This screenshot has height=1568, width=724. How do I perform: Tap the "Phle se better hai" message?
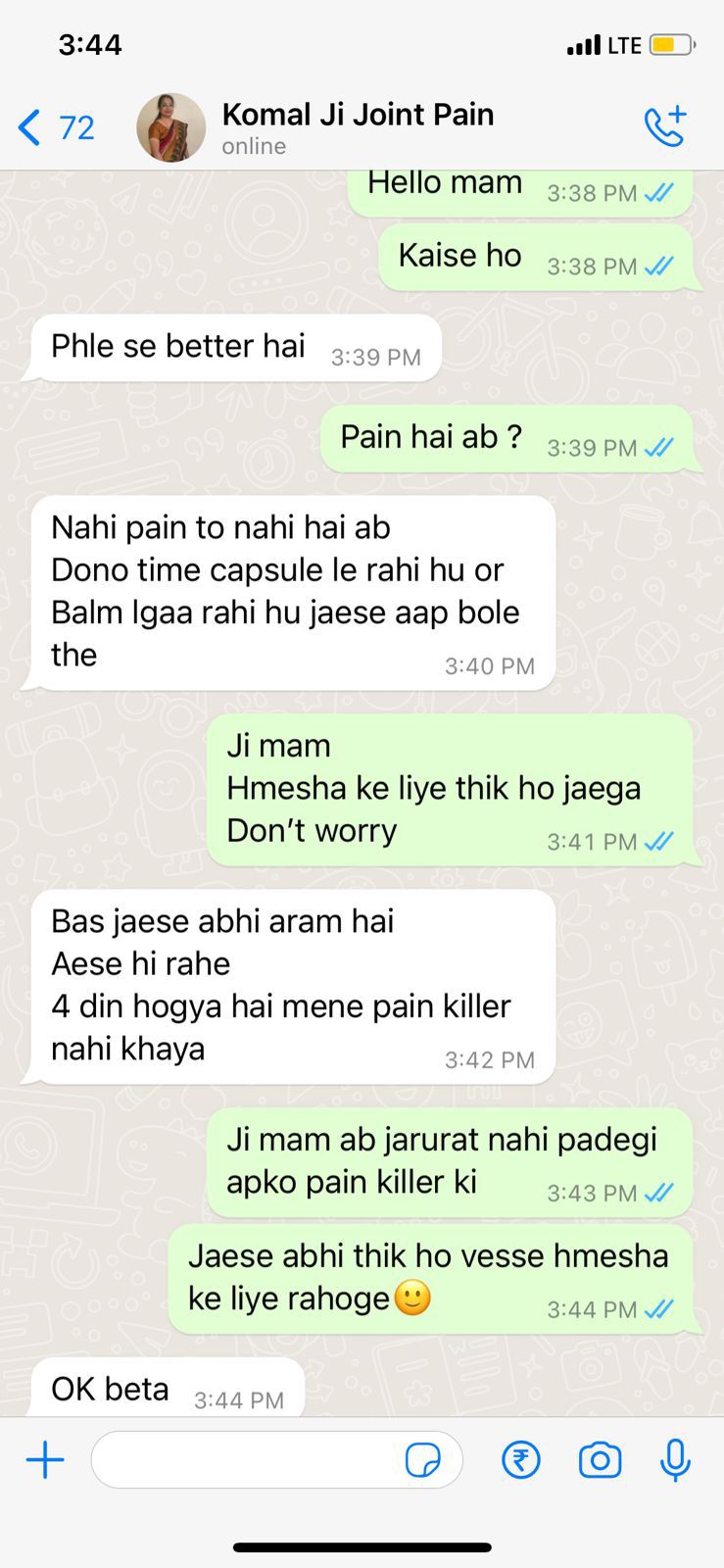click(x=235, y=348)
